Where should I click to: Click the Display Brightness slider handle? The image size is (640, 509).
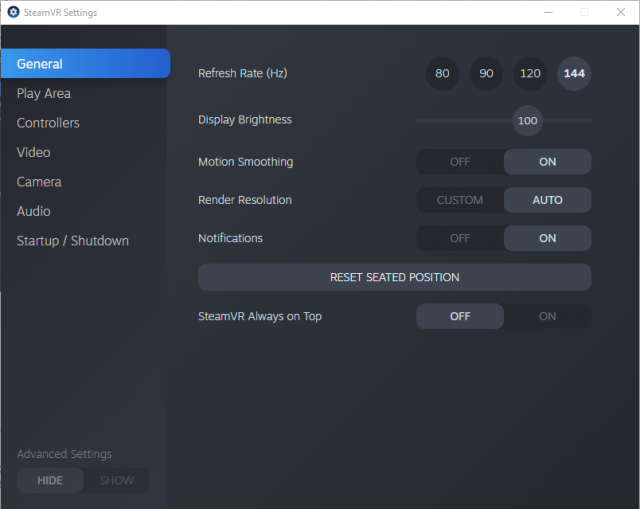click(528, 121)
